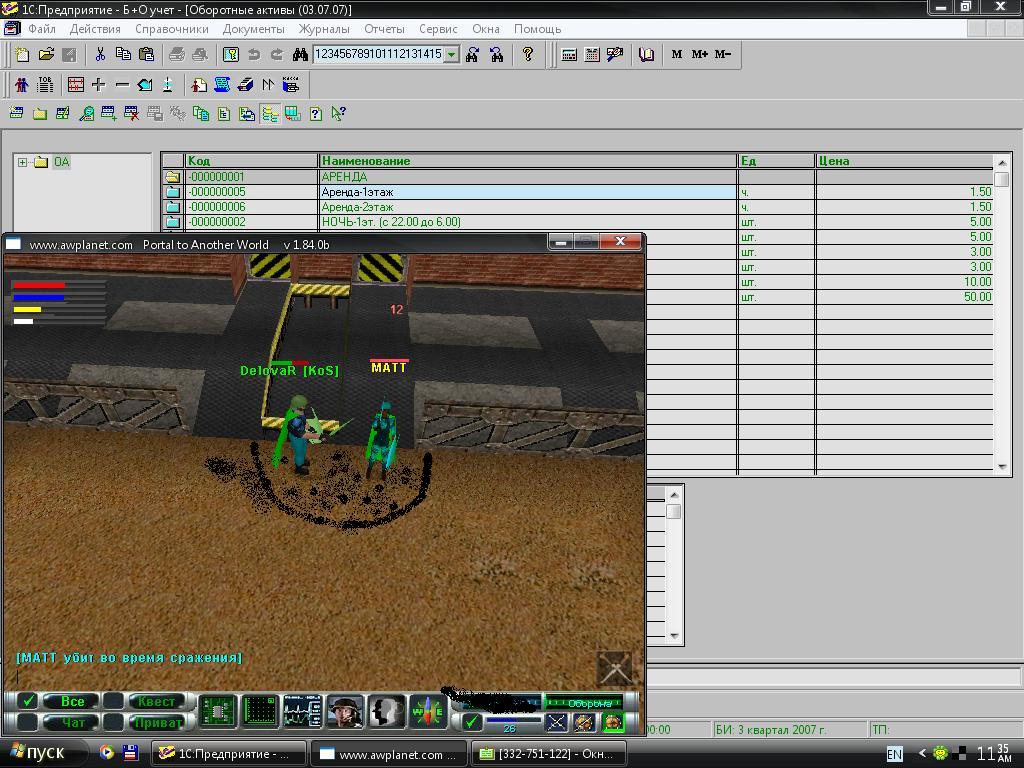Add a new list row icon
This screenshot has height=768, width=1024.
click(16, 114)
